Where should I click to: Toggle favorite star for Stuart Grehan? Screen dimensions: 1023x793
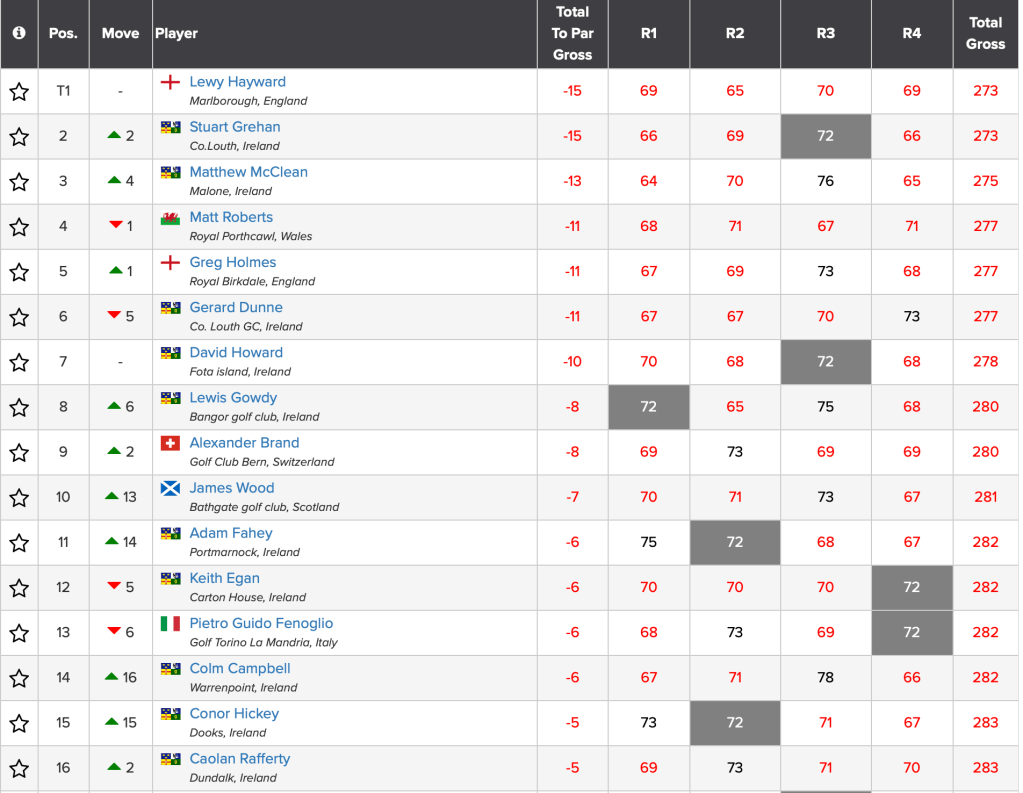click(19, 137)
